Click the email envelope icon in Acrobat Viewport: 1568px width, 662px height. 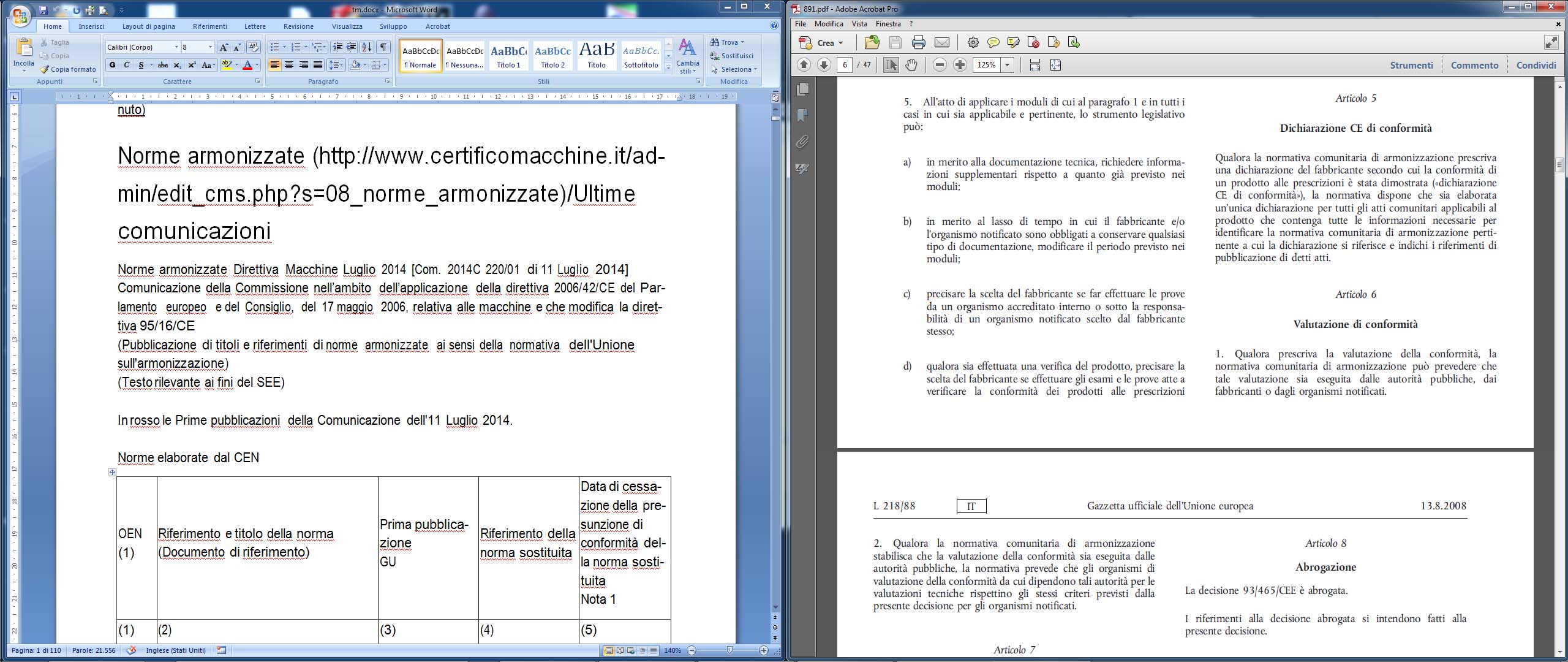click(942, 42)
